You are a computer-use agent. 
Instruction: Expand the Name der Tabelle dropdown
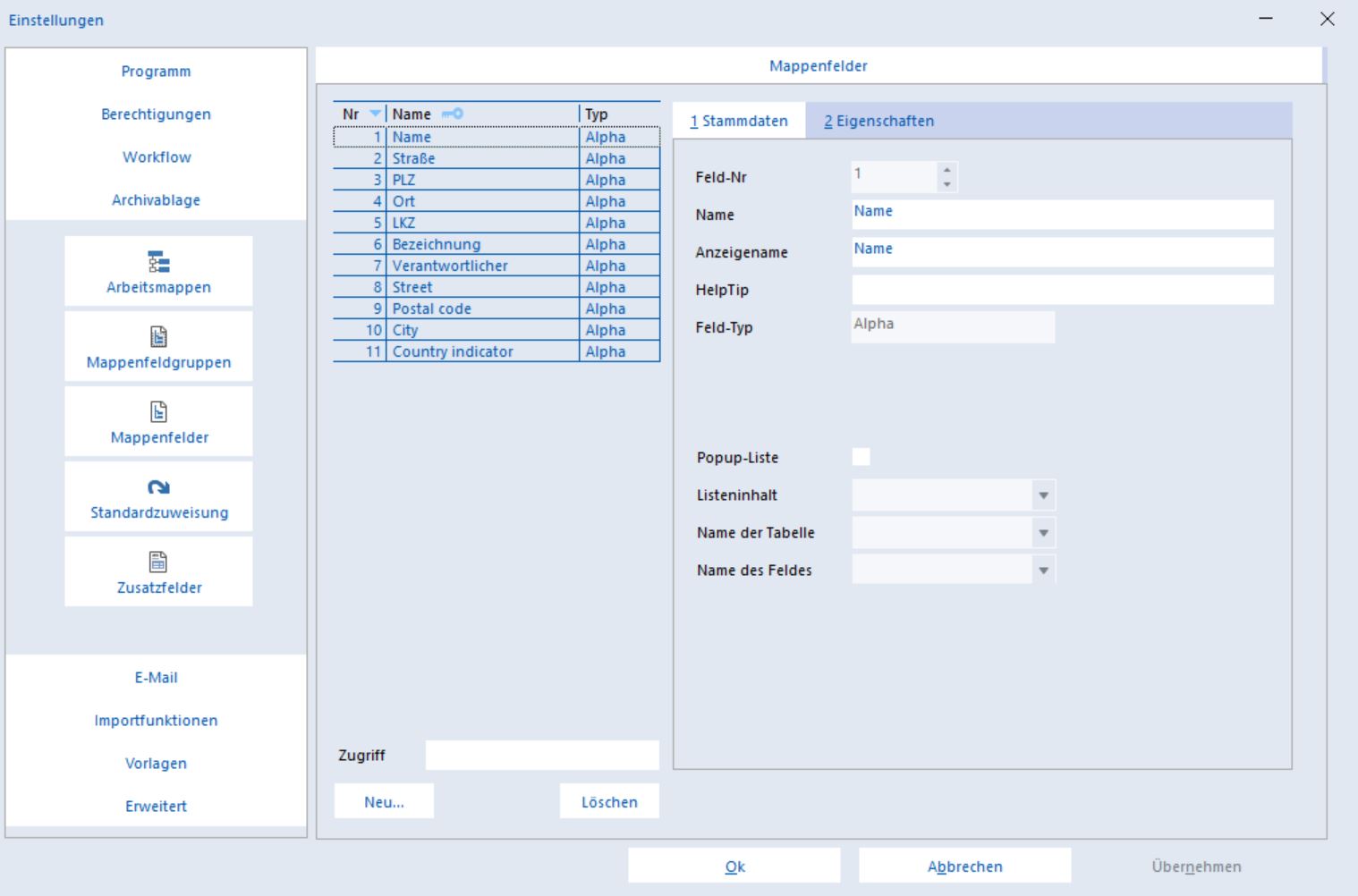(1043, 533)
